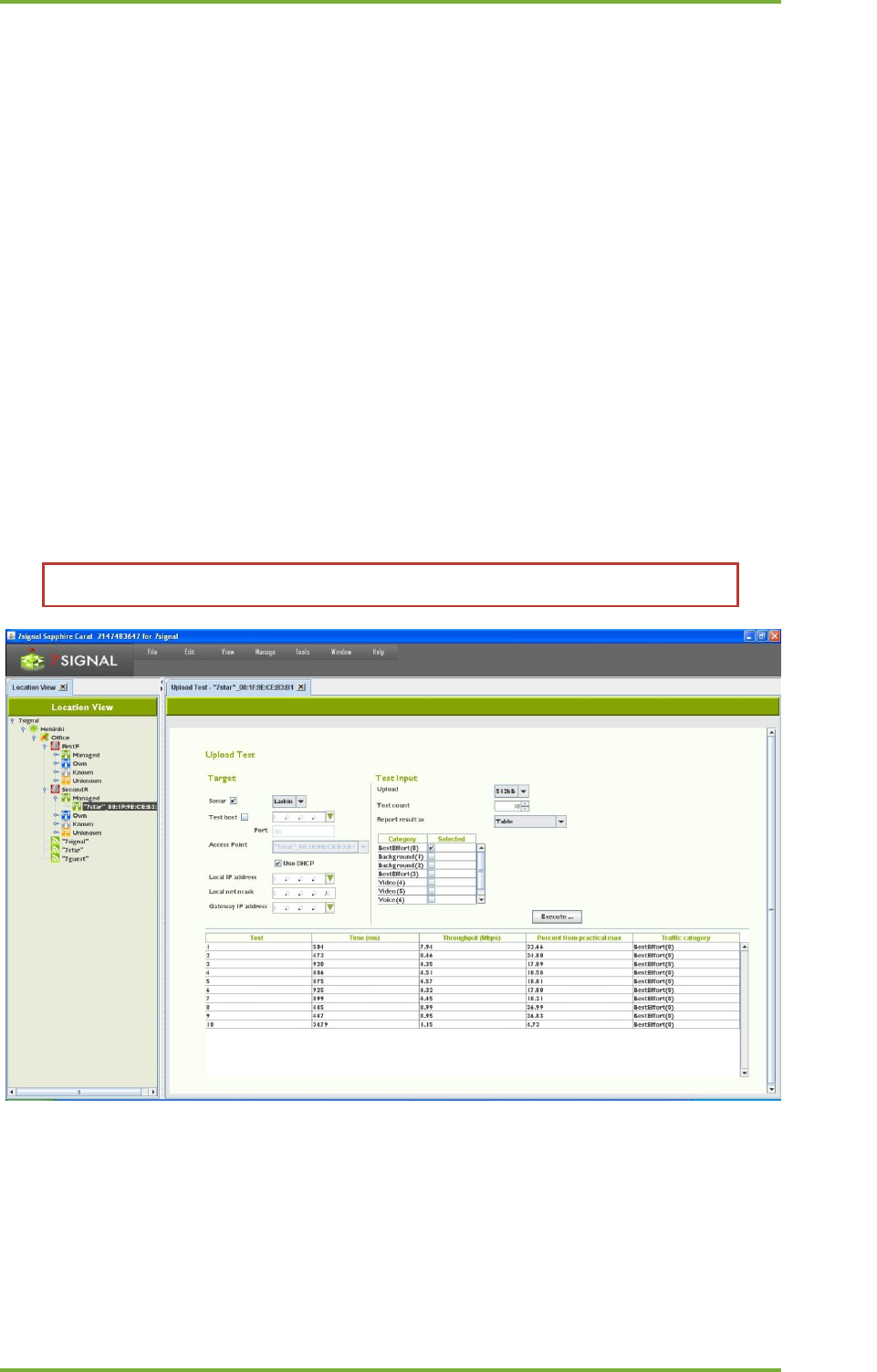Open the Edit menu
The width and height of the screenshot is (877, 1372).
[x=190, y=652]
